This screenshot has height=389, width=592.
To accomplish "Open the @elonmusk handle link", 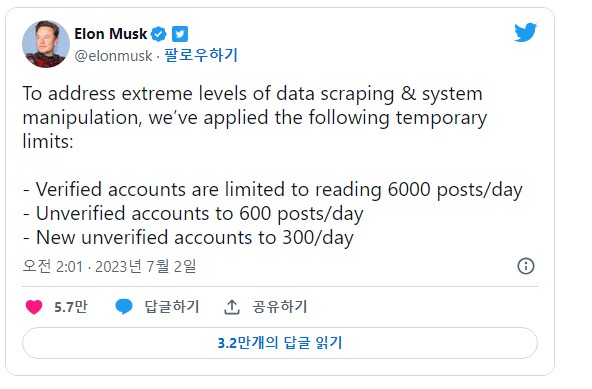I will tap(113, 56).
